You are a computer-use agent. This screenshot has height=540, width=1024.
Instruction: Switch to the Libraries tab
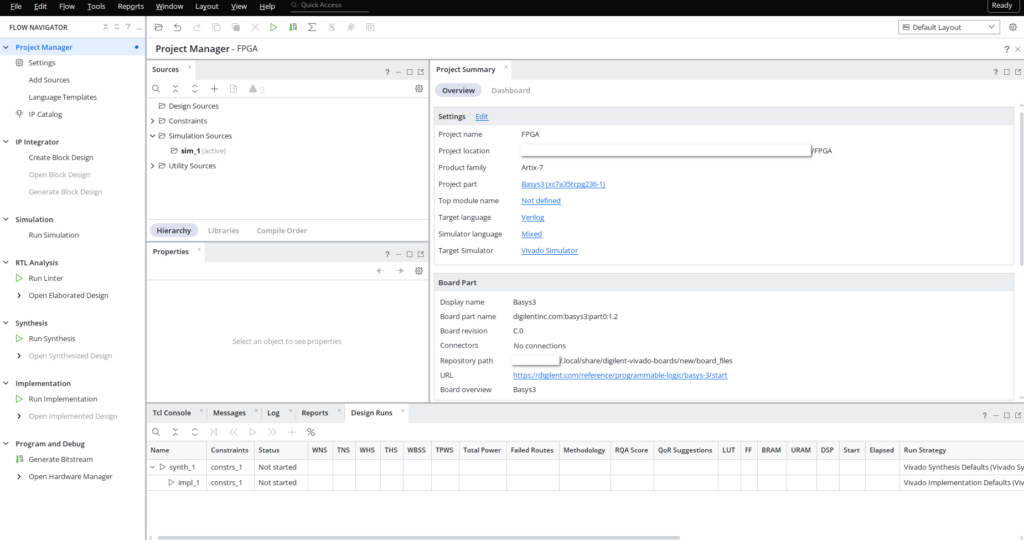point(223,230)
